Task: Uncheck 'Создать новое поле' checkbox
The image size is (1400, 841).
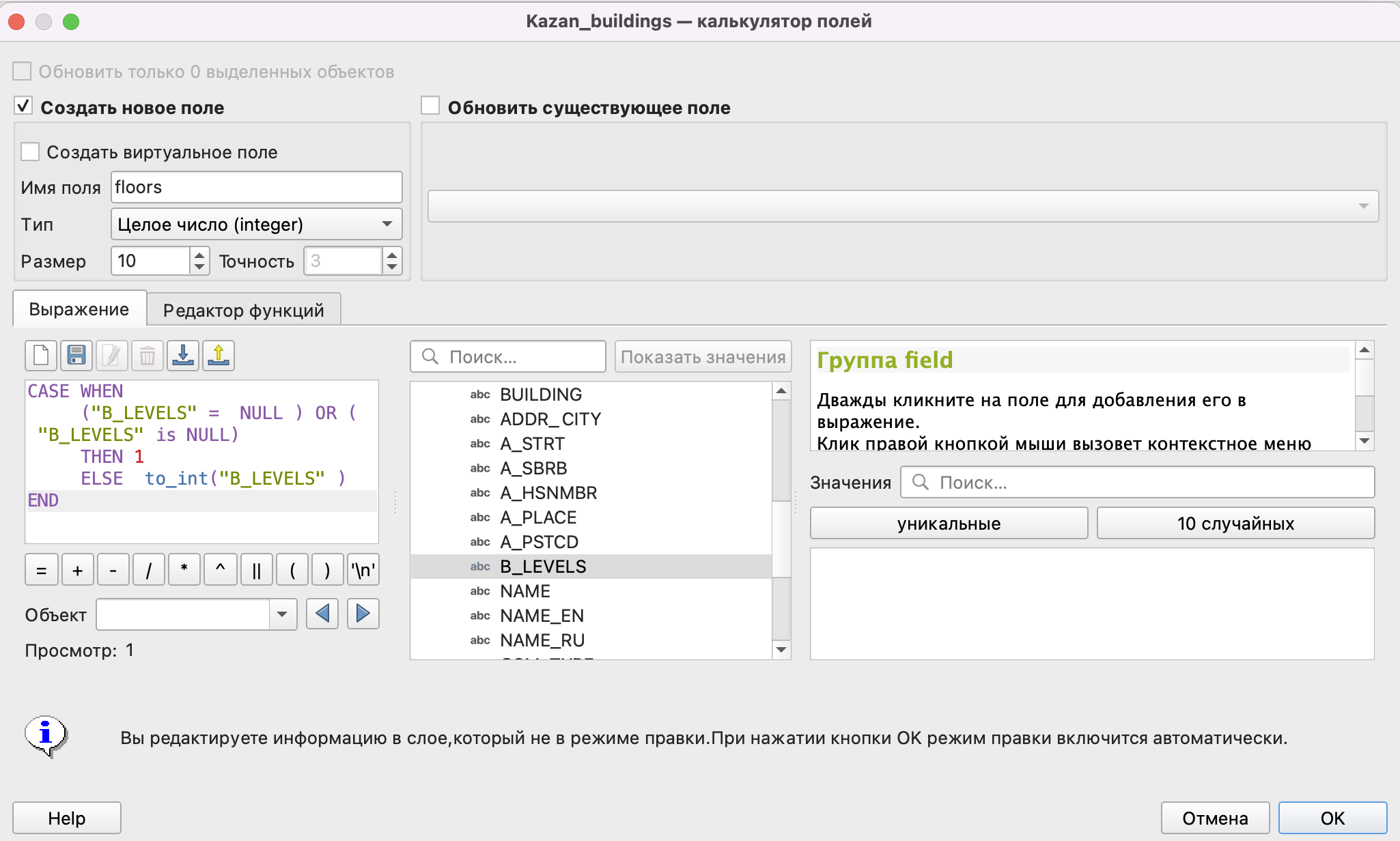Action: (x=23, y=106)
